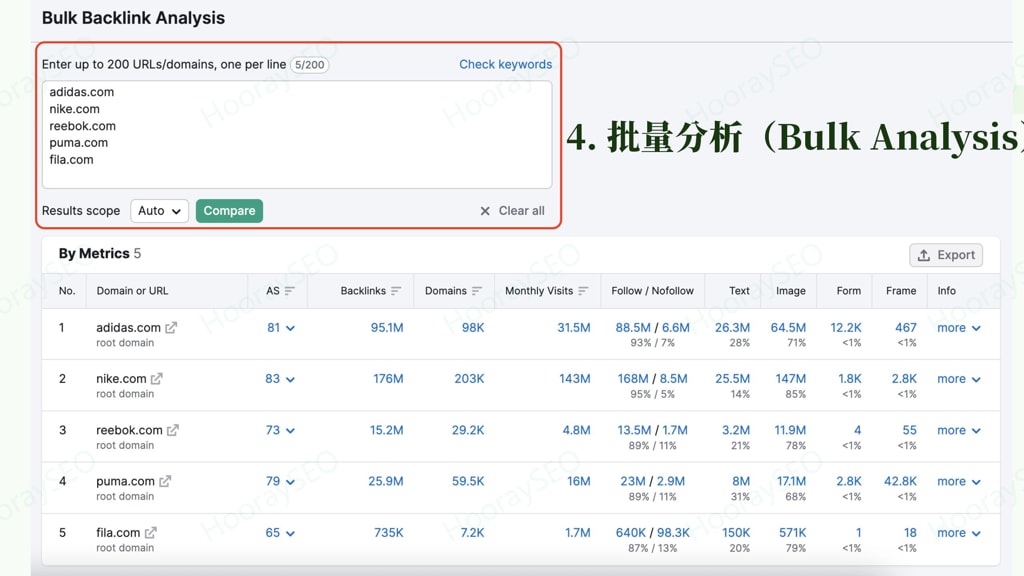Viewport: 1024px width, 576px height.
Task: Clear all entered domains using the X icon
Action: (485, 211)
